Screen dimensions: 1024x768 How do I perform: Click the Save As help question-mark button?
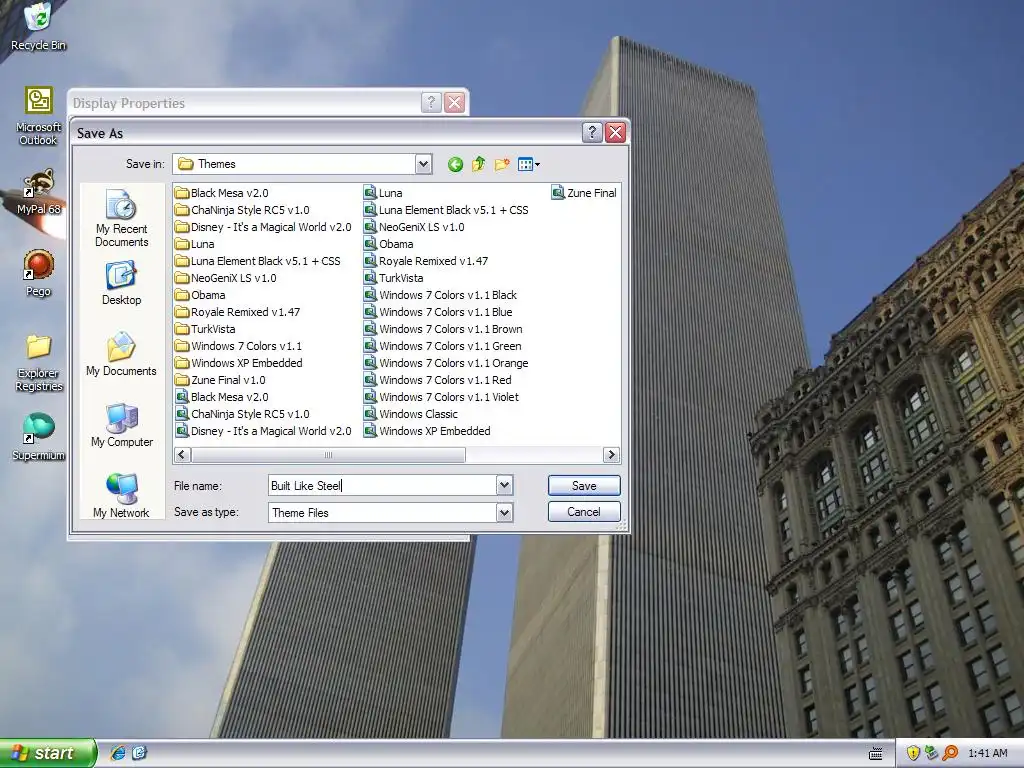592,133
